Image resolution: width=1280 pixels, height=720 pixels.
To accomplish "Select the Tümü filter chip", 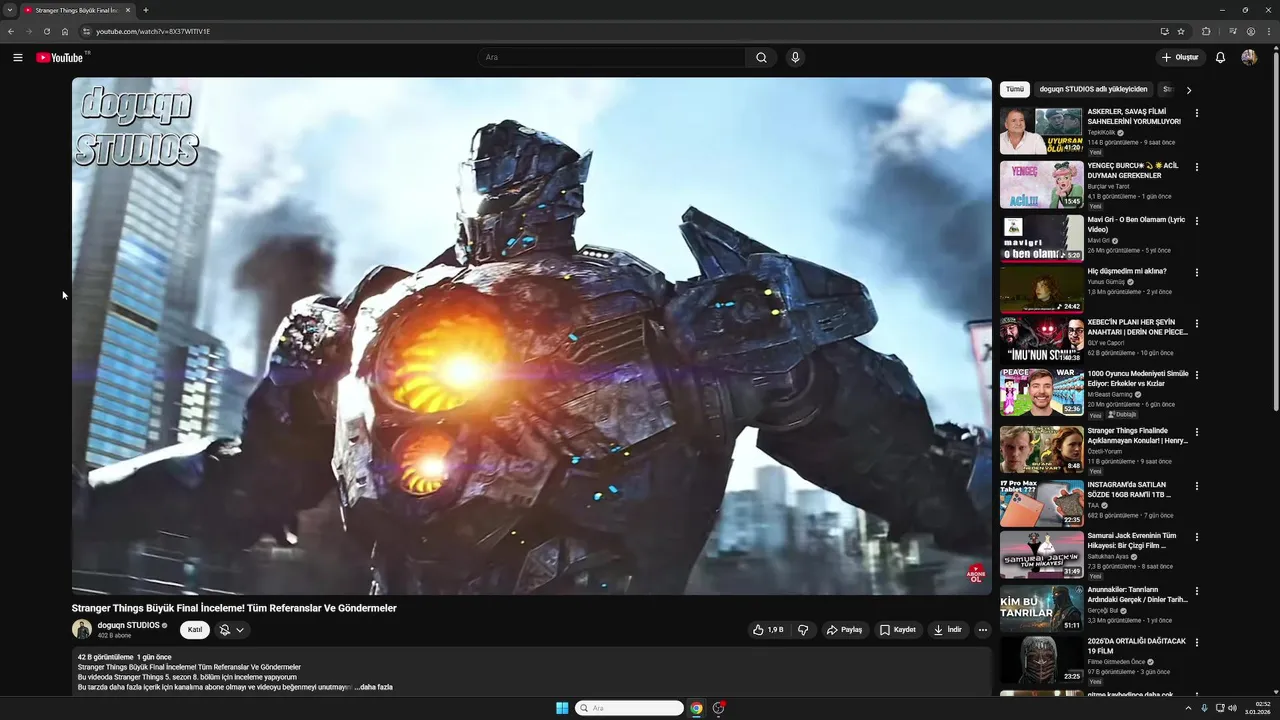I will (x=1015, y=89).
